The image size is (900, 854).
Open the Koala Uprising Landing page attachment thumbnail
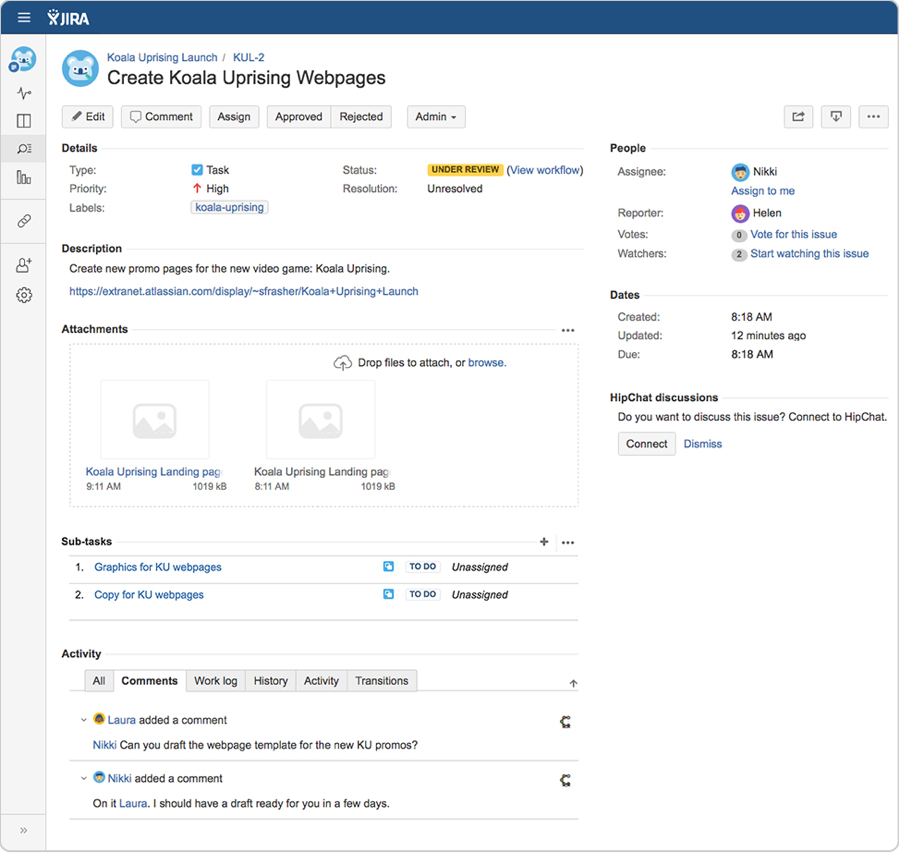pos(153,419)
